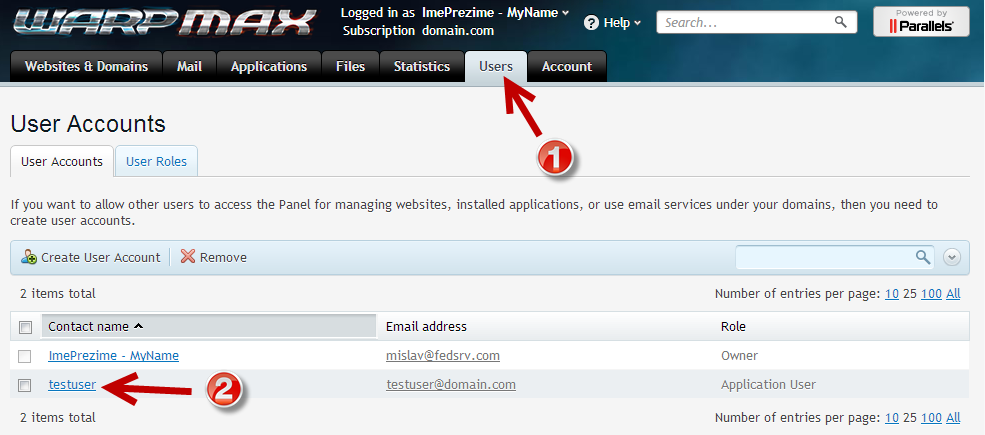Click the Help question mark icon
The height and width of the screenshot is (435, 985).
tap(591, 22)
